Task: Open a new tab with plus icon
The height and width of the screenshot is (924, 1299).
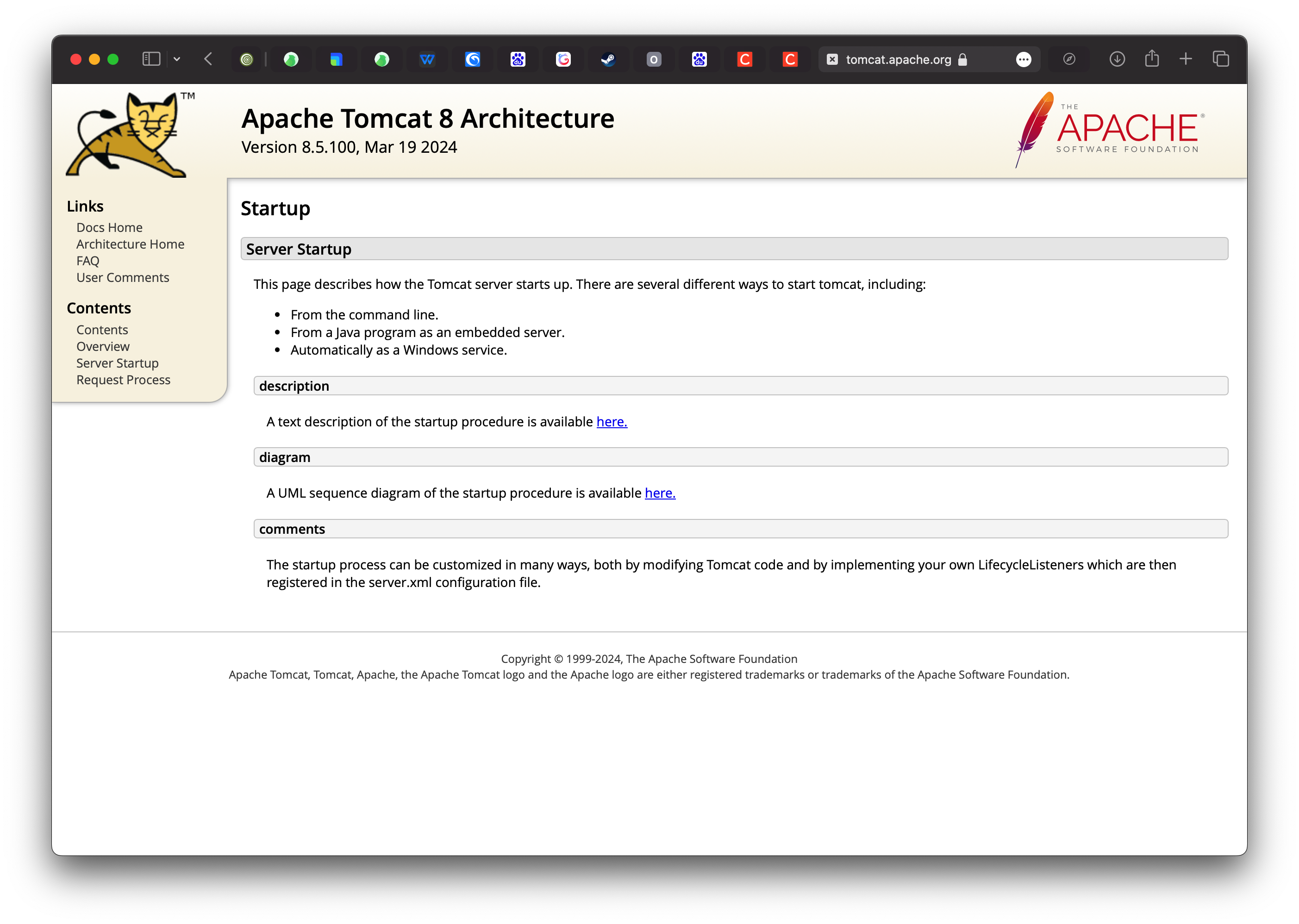Action: click(1186, 59)
